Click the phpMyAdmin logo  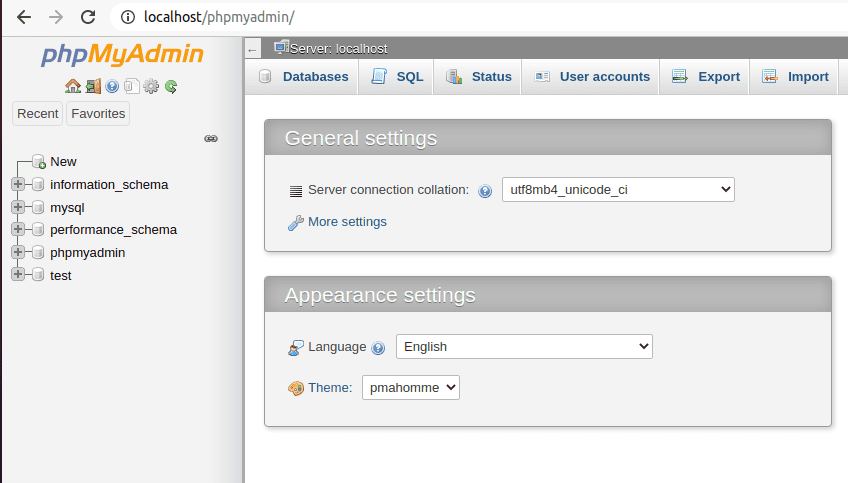(x=122, y=55)
